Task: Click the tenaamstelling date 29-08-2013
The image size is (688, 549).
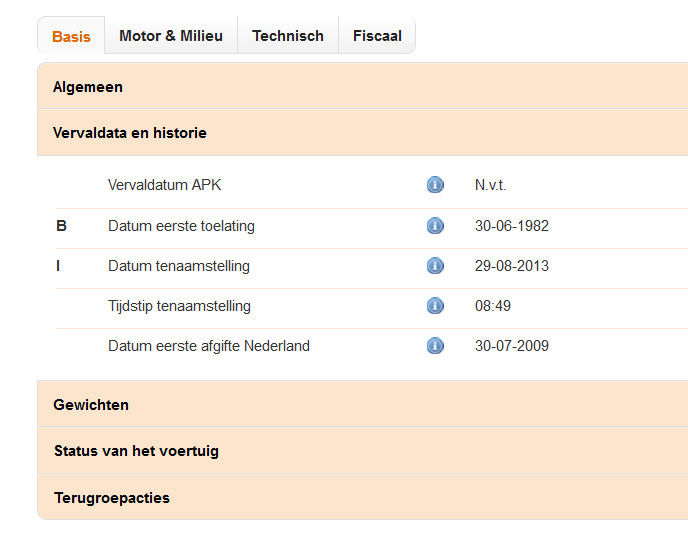Action: [x=511, y=266]
